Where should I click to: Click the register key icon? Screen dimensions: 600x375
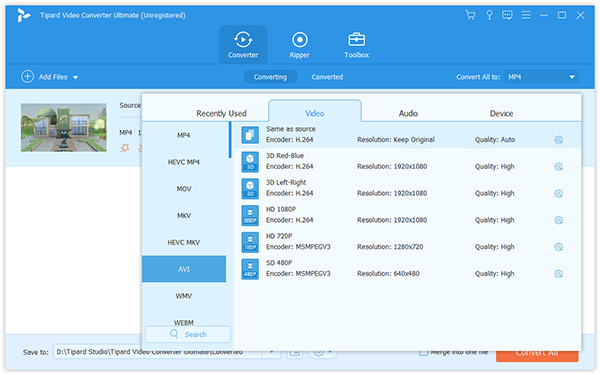[x=489, y=15]
